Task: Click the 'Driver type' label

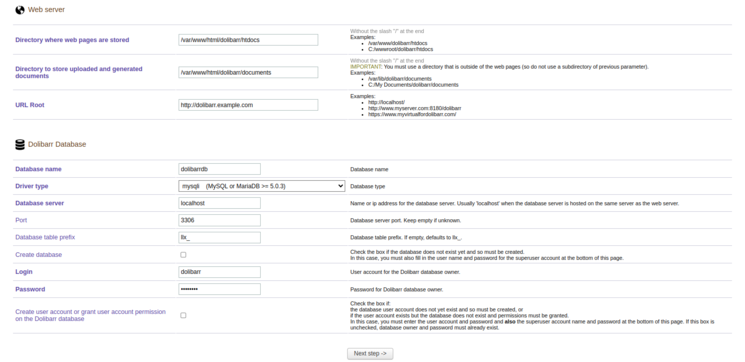Action: pyautogui.click(x=31, y=186)
